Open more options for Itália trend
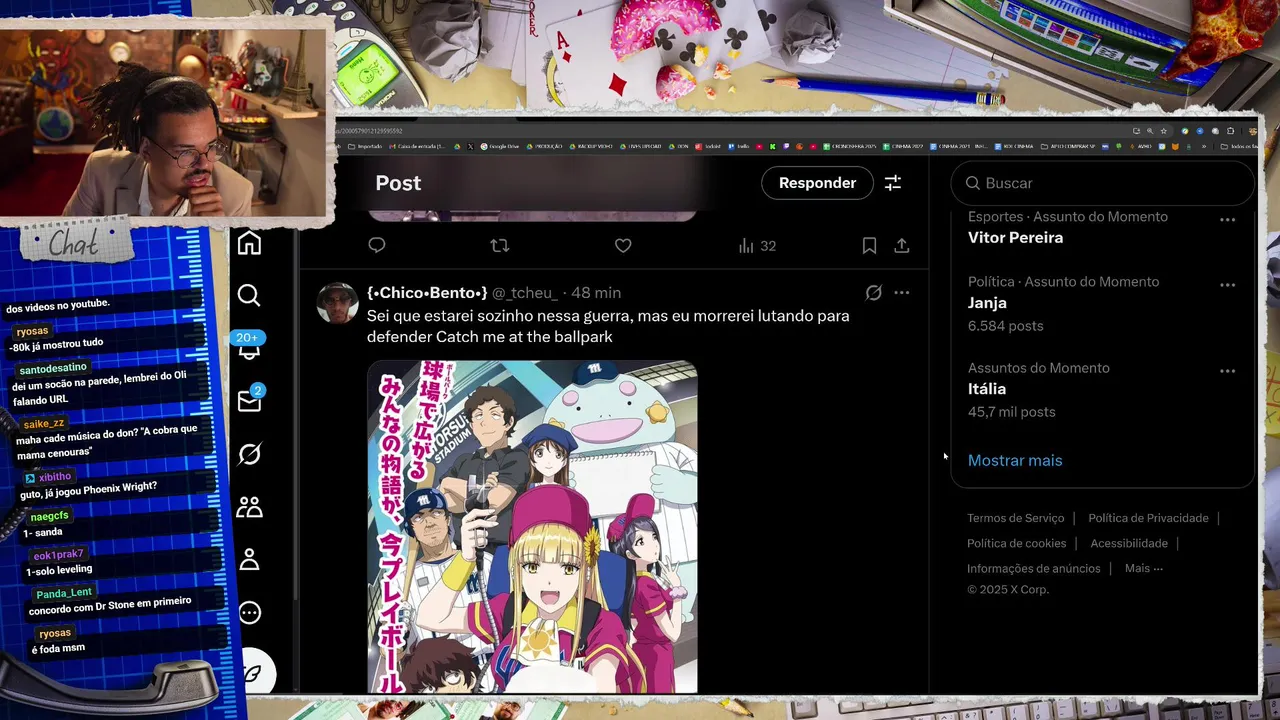Viewport: 1280px width, 720px height. point(1227,370)
